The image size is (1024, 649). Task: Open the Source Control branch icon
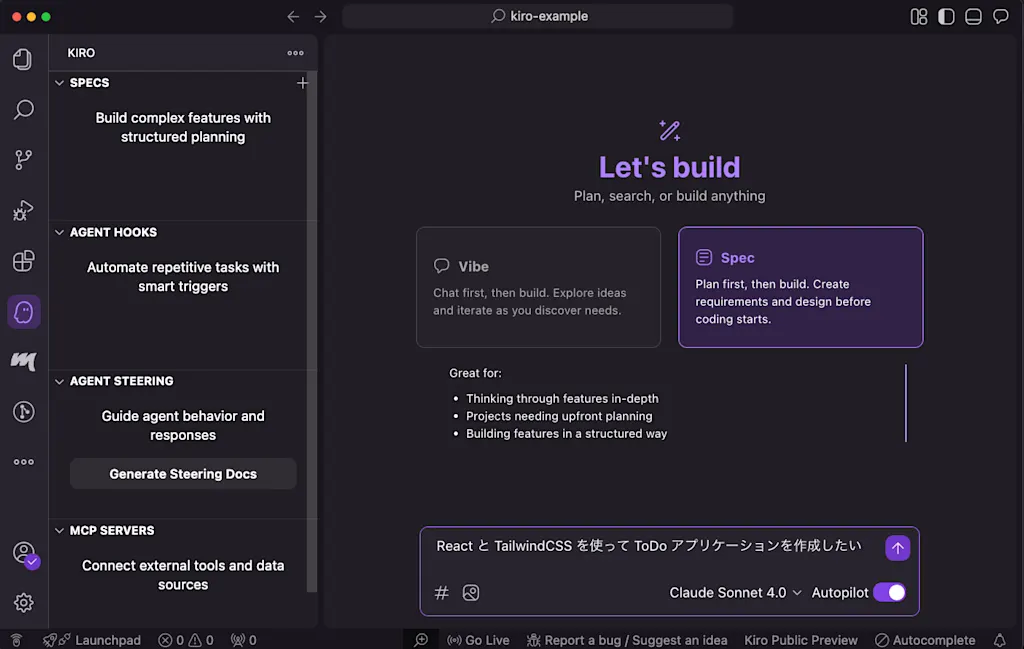tap(24, 159)
